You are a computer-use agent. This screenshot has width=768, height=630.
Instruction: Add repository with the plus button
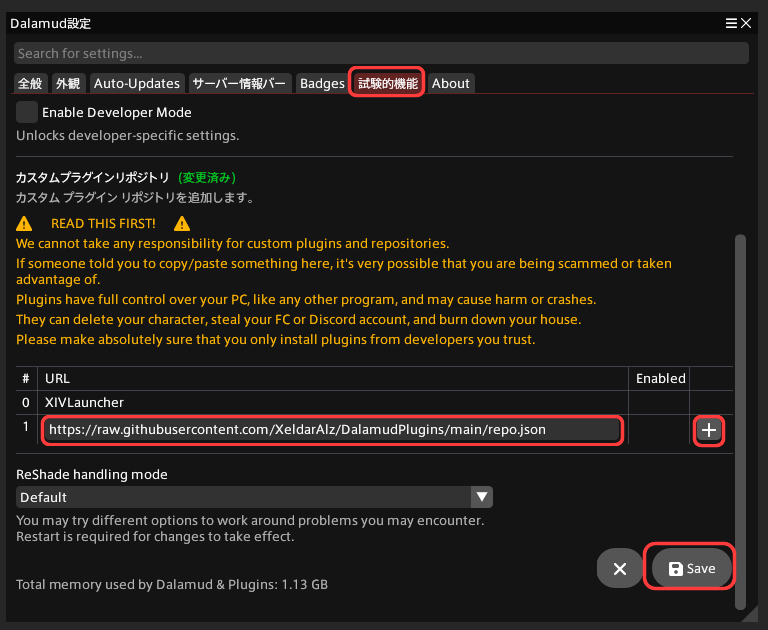[x=709, y=430]
